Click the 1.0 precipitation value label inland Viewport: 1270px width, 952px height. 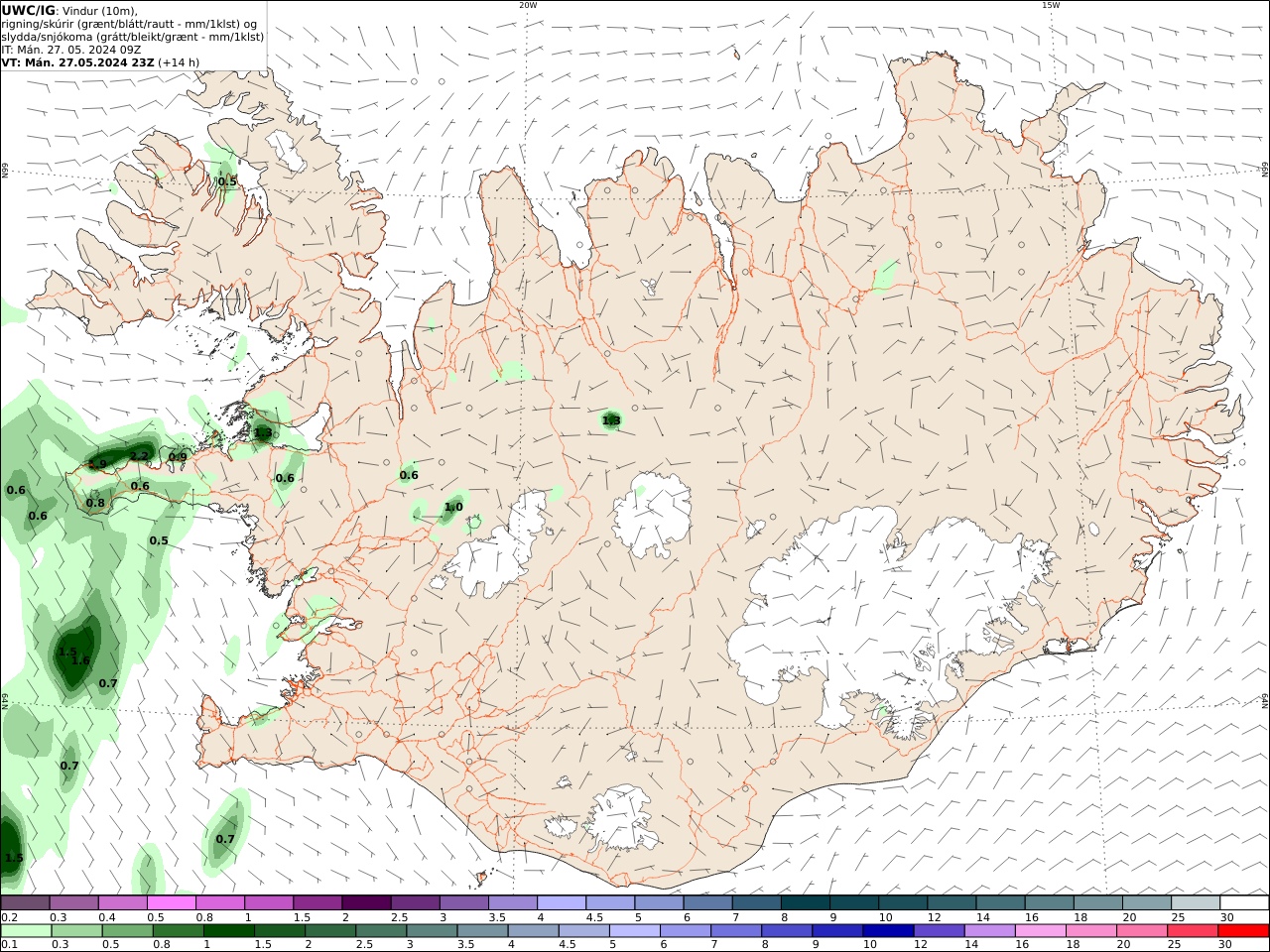pyautogui.click(x=453, y=508)
